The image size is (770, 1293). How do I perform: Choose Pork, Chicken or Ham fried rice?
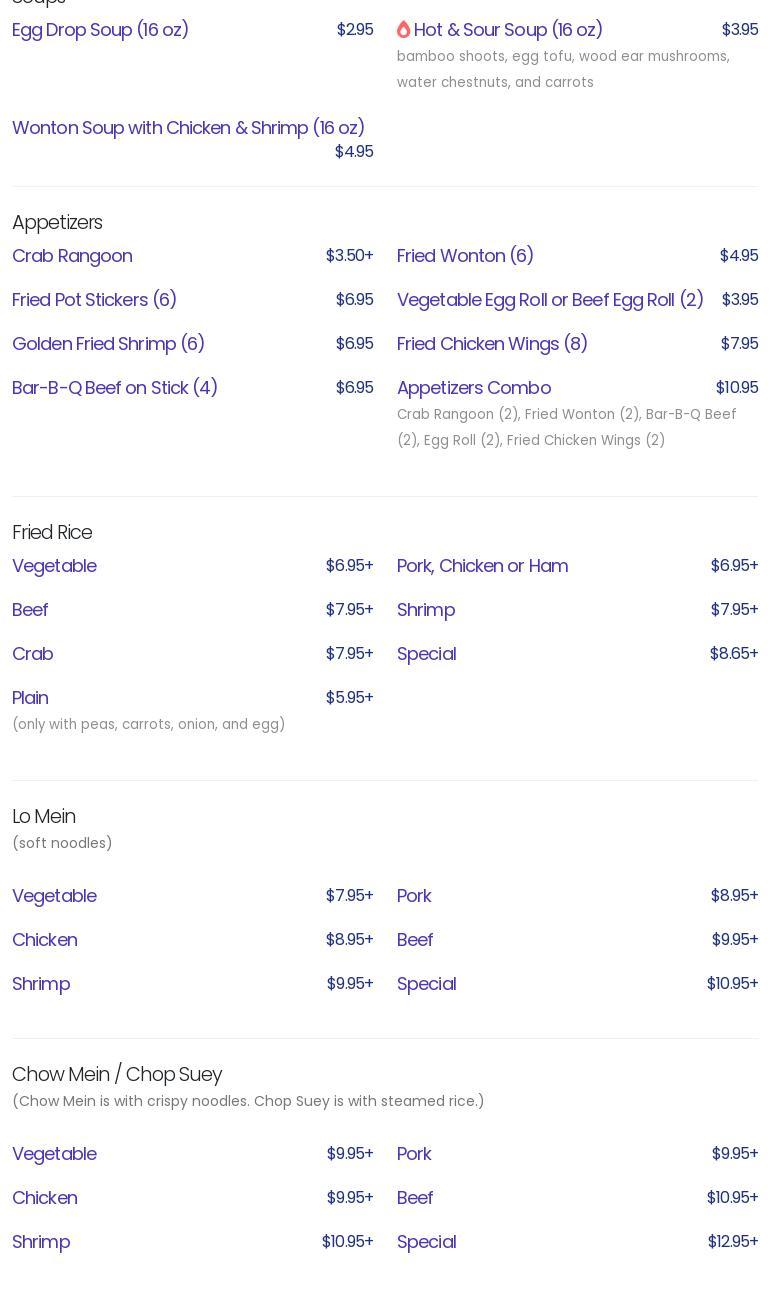482,566
